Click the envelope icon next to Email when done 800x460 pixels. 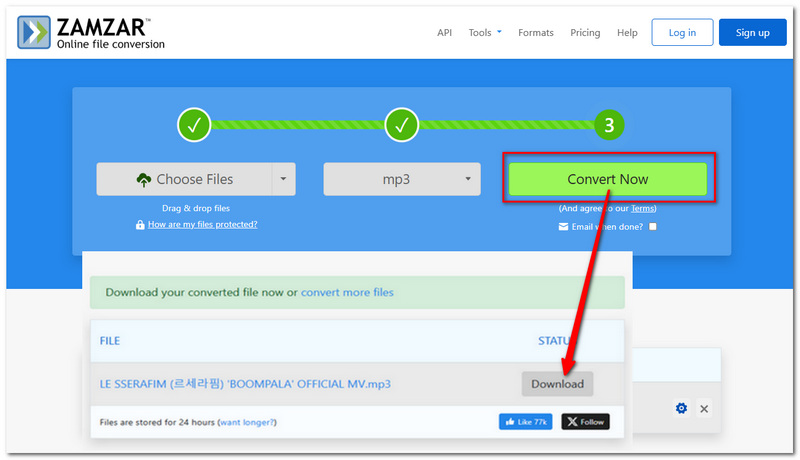tap(563, 227)
